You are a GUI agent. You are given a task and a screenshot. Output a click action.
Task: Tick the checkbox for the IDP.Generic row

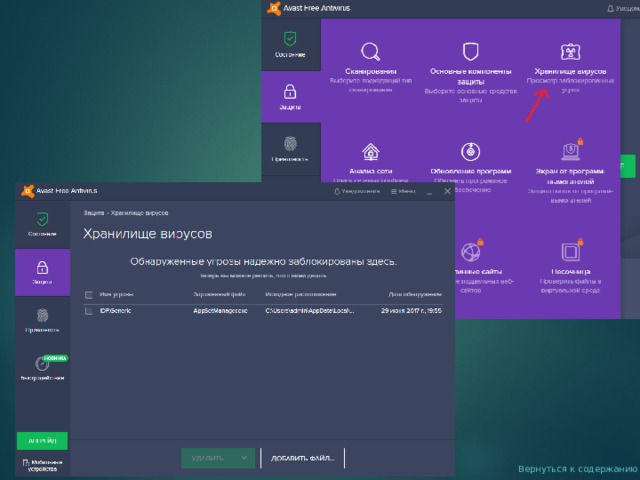[89, 311]
